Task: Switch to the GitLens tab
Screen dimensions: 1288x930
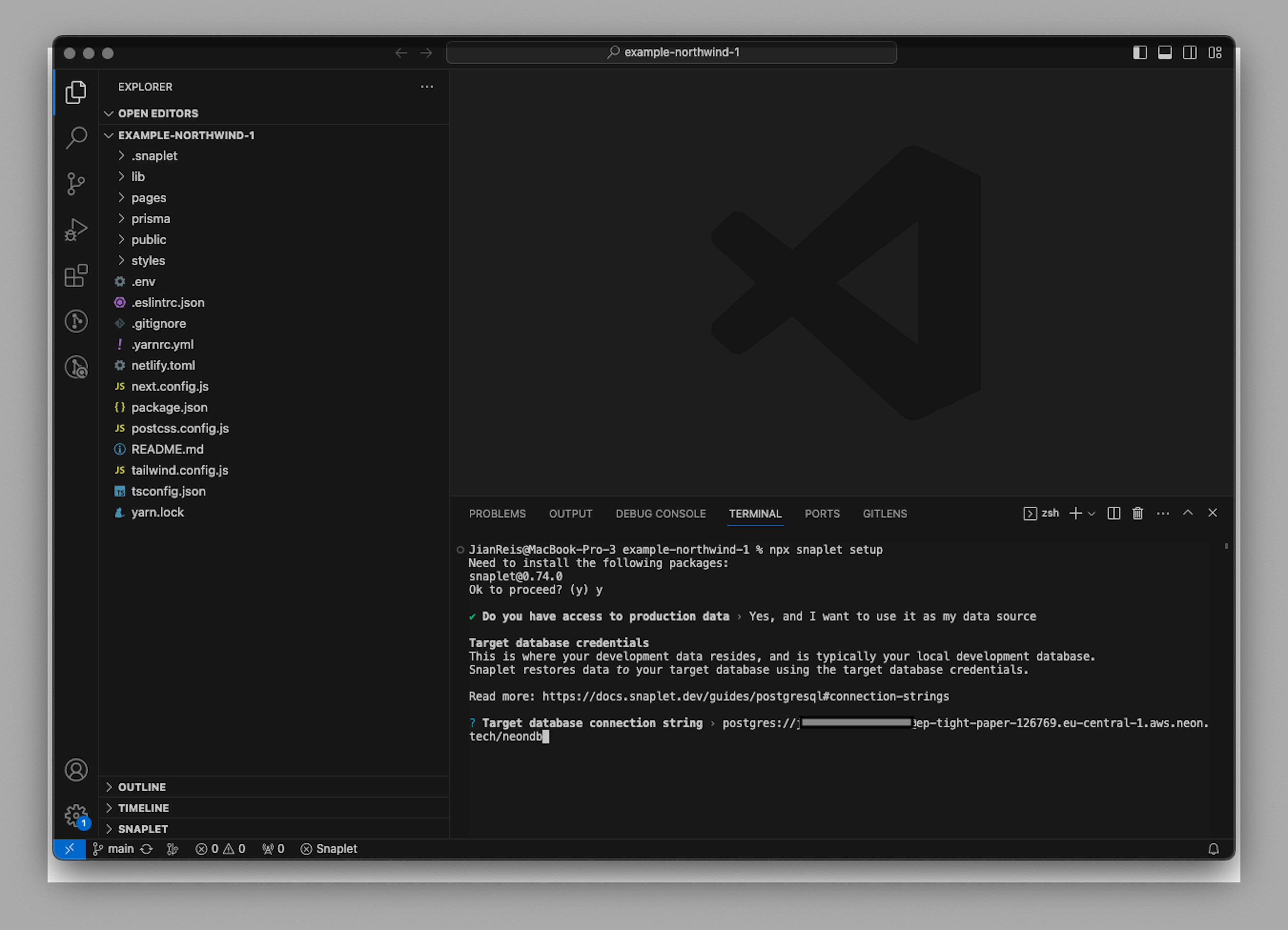Action: click(x=885, y=514)
